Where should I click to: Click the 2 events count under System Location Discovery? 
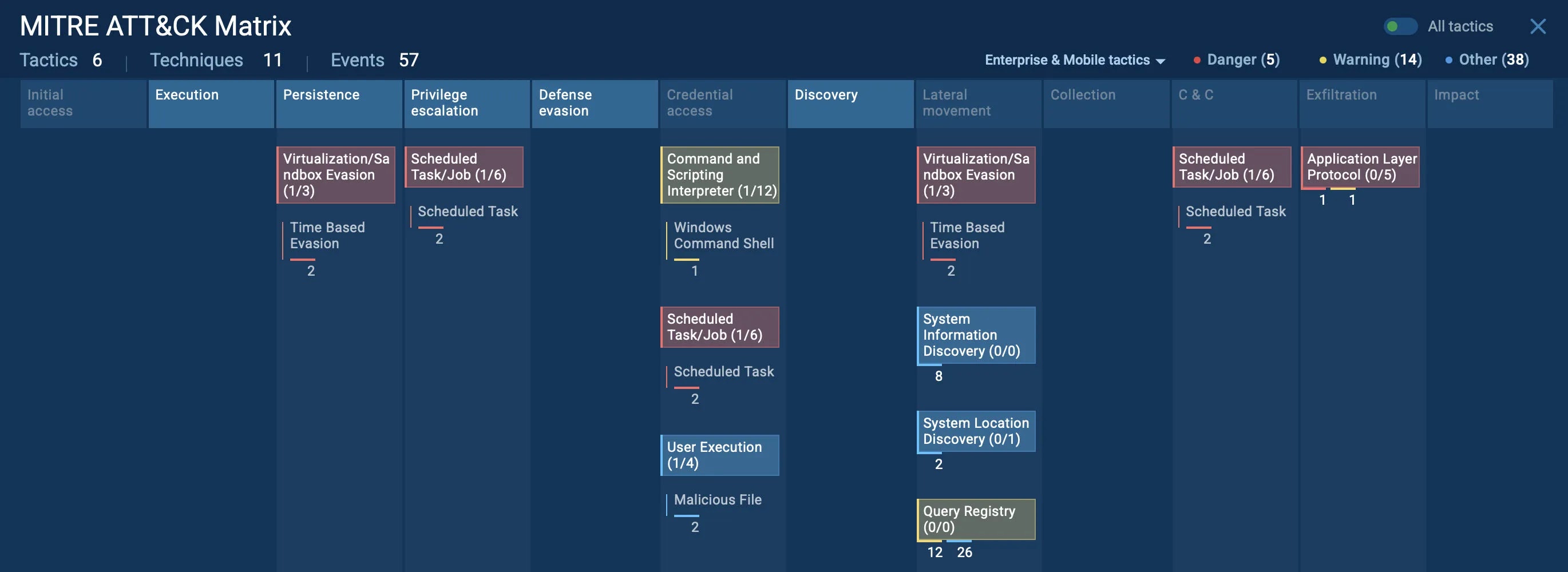[x=938, y=464]
